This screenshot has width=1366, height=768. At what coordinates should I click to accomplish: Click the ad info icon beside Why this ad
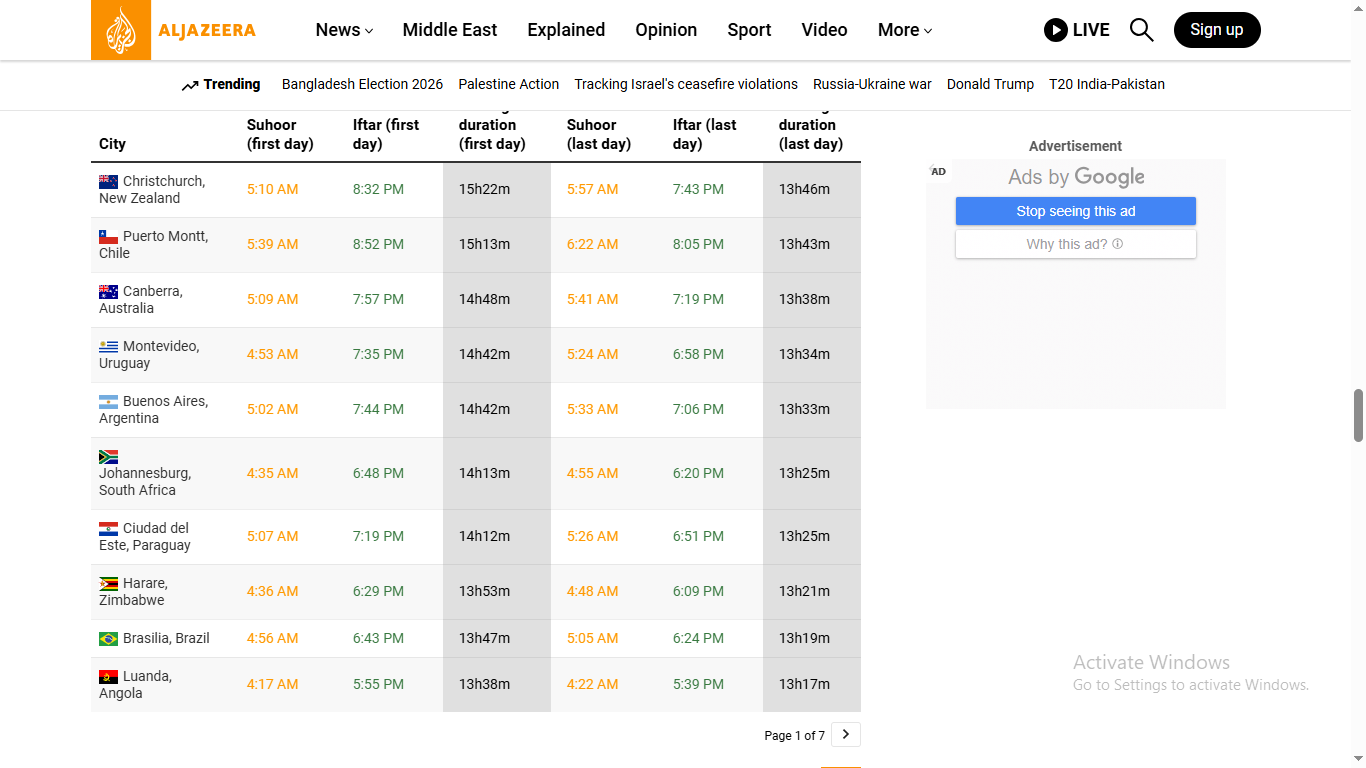(1117, 244)
